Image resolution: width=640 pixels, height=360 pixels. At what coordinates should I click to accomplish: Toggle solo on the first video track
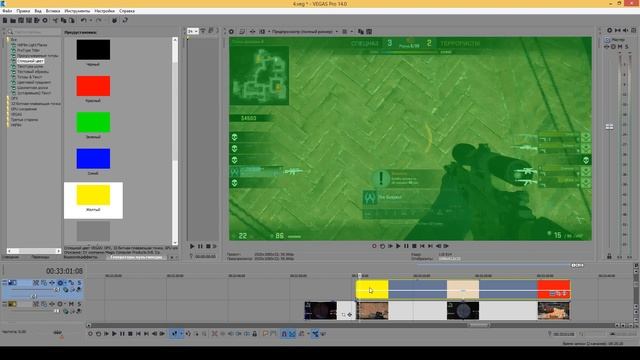[x=79, y=282]
